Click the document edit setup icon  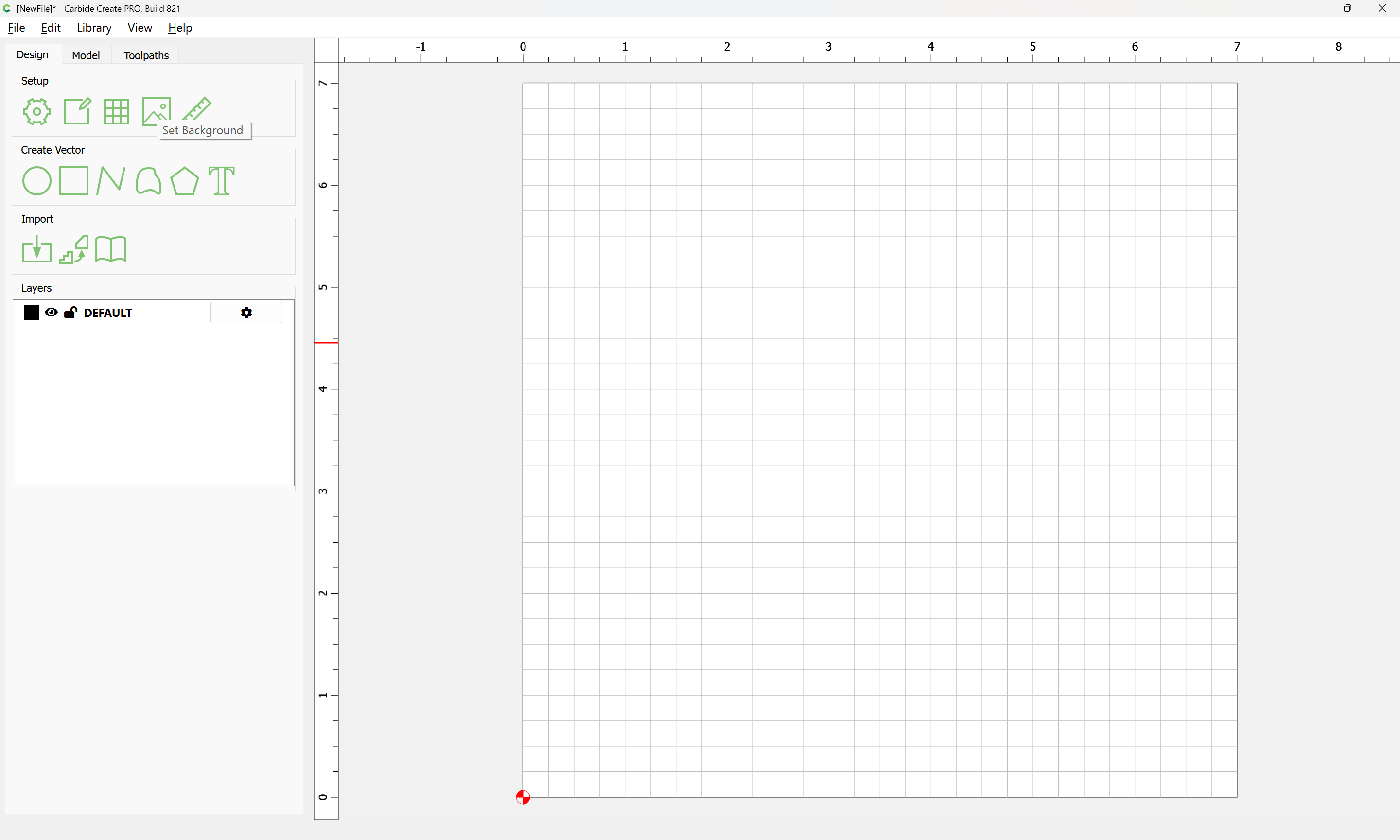77,111
